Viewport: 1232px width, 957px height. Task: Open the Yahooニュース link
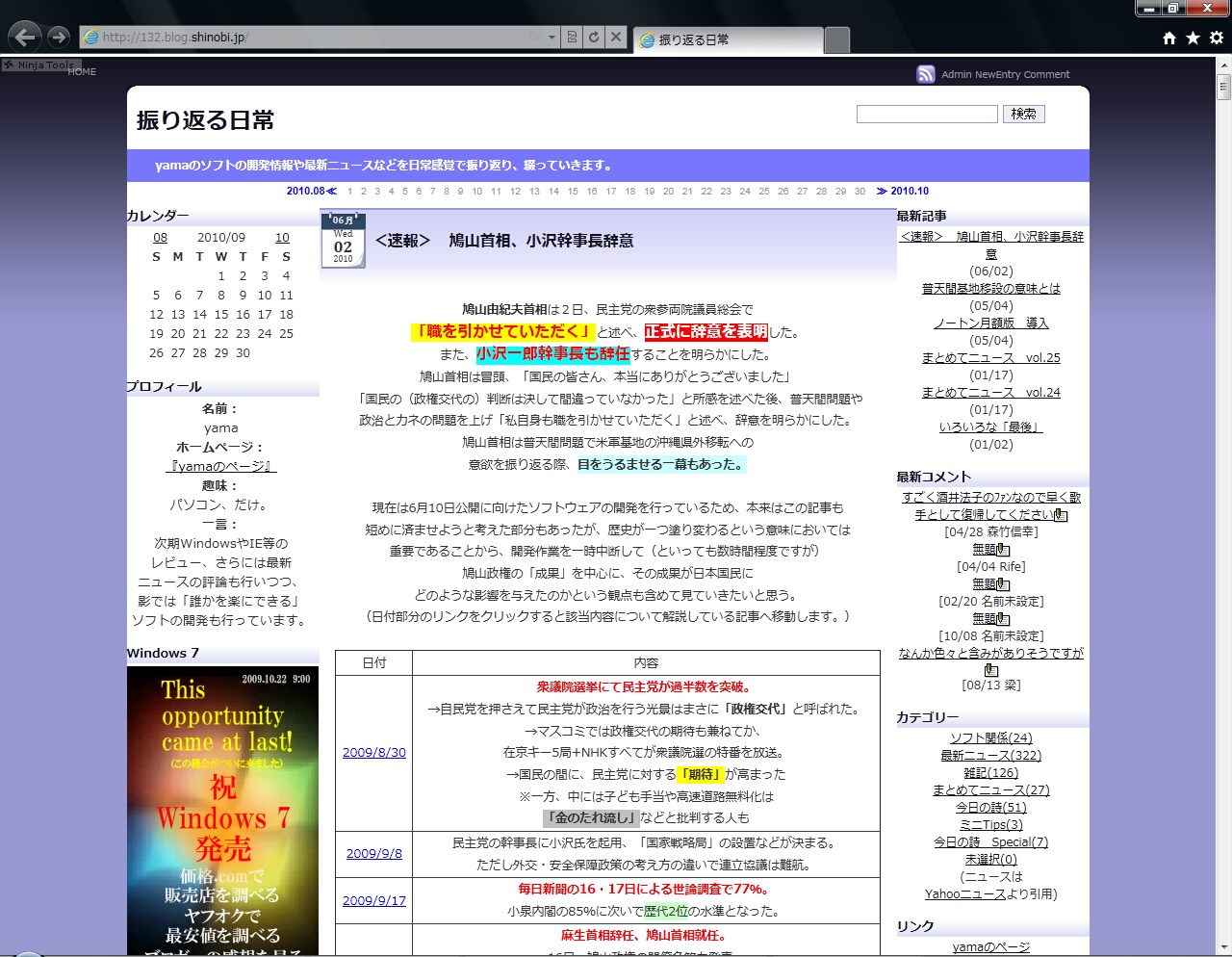pyautogui.click(x=965, y=893)
